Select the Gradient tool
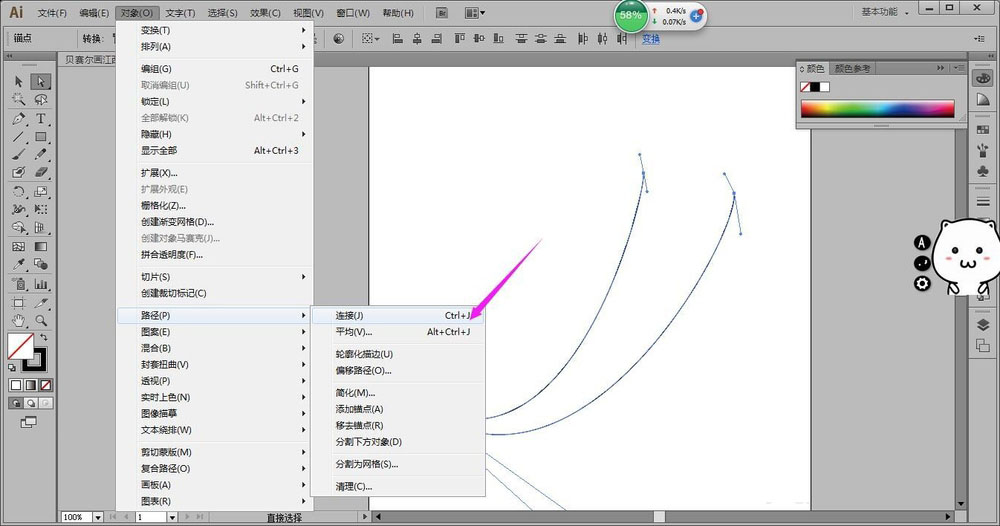This screenshot has height=526, width=1000. pyautogui.click(x=41, y=246)
